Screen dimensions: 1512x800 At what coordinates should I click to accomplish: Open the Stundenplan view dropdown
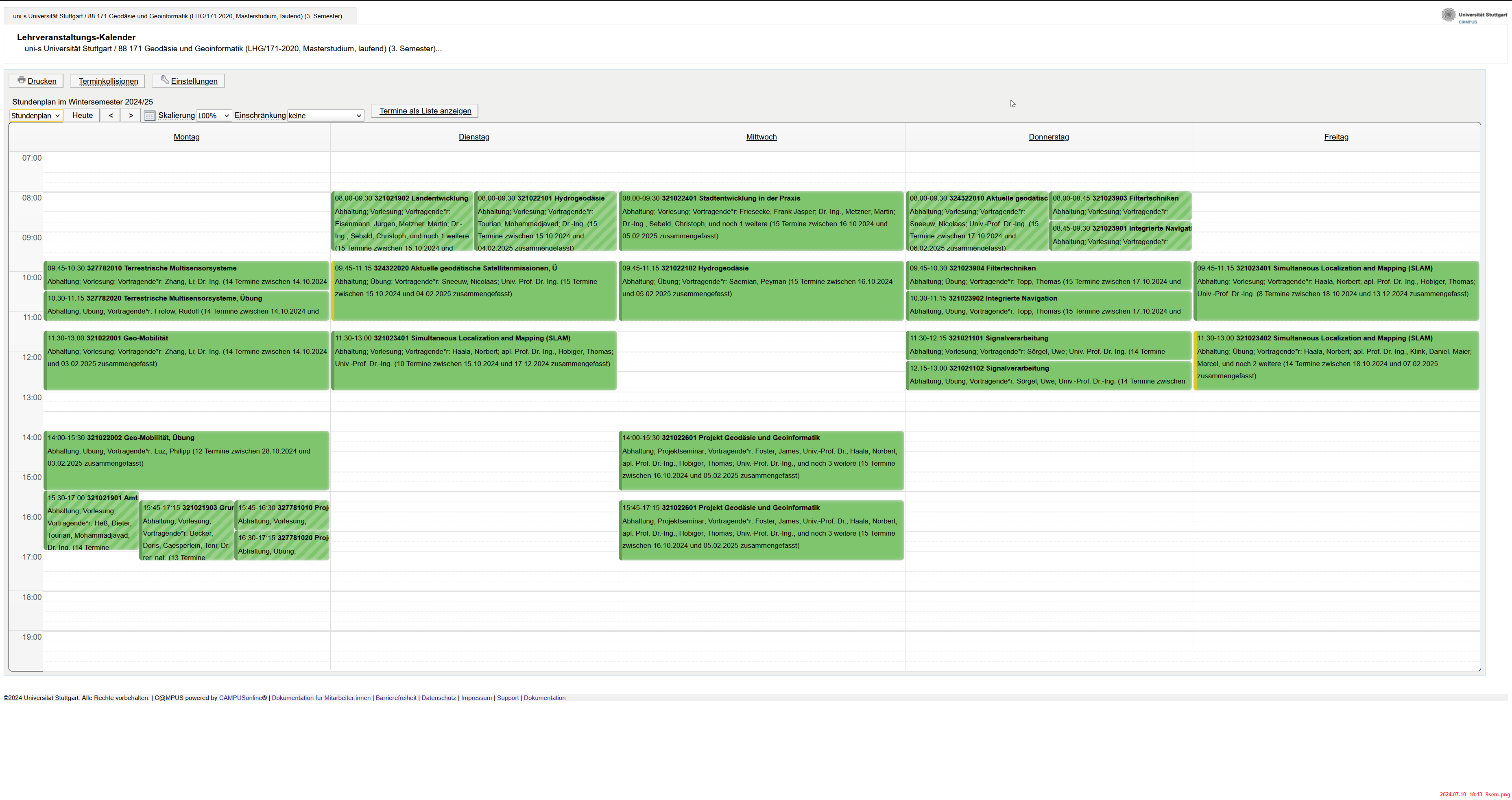[36, 116]
